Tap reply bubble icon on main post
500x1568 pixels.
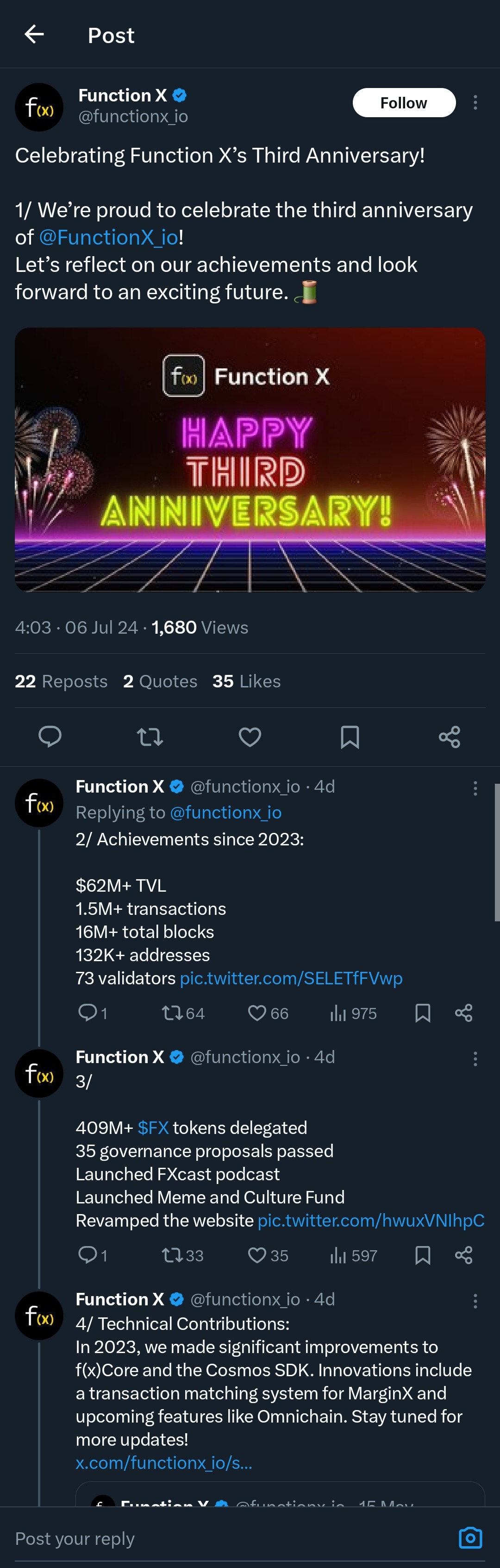tap(50, 737)
